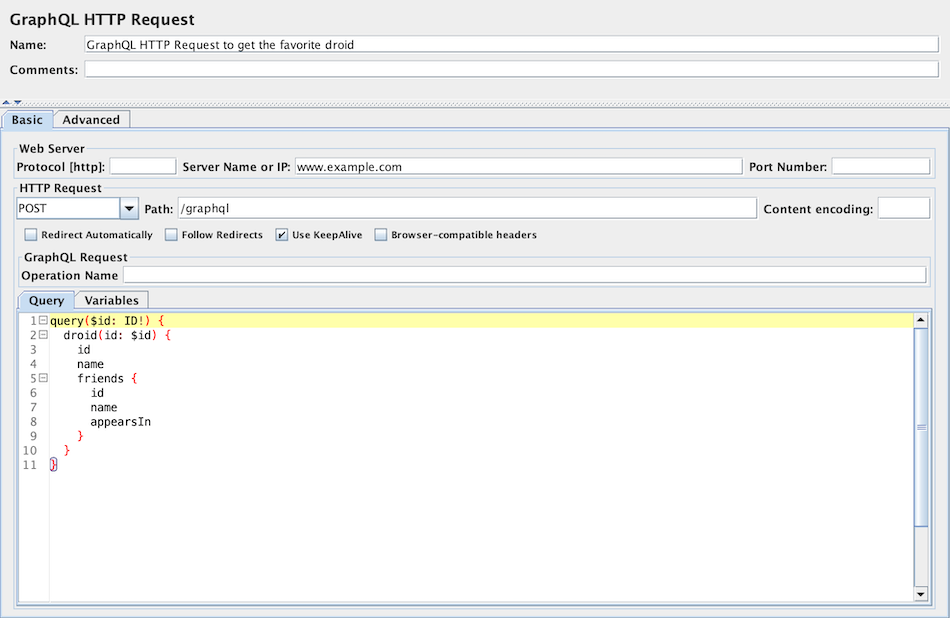Select the Basic tab
This screenshot has width=950, height=618.
(27, 120)
